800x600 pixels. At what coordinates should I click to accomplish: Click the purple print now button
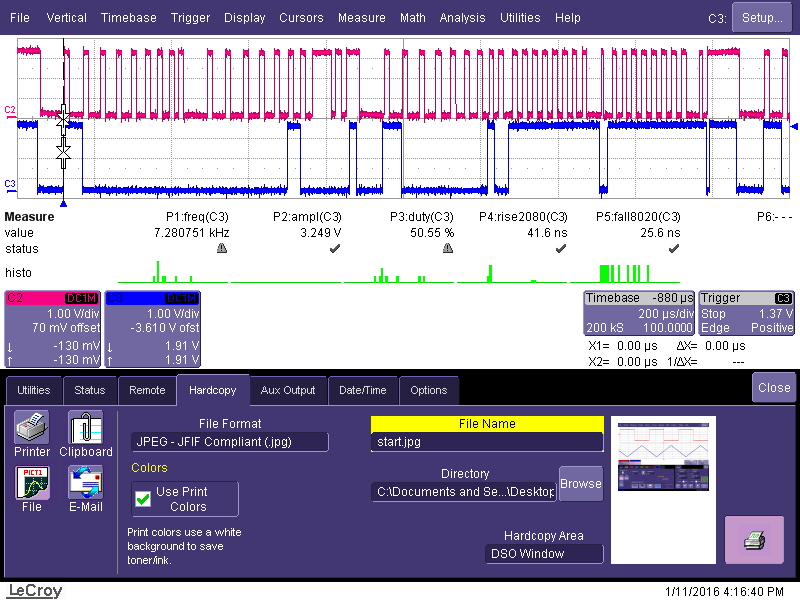(754, 540)
